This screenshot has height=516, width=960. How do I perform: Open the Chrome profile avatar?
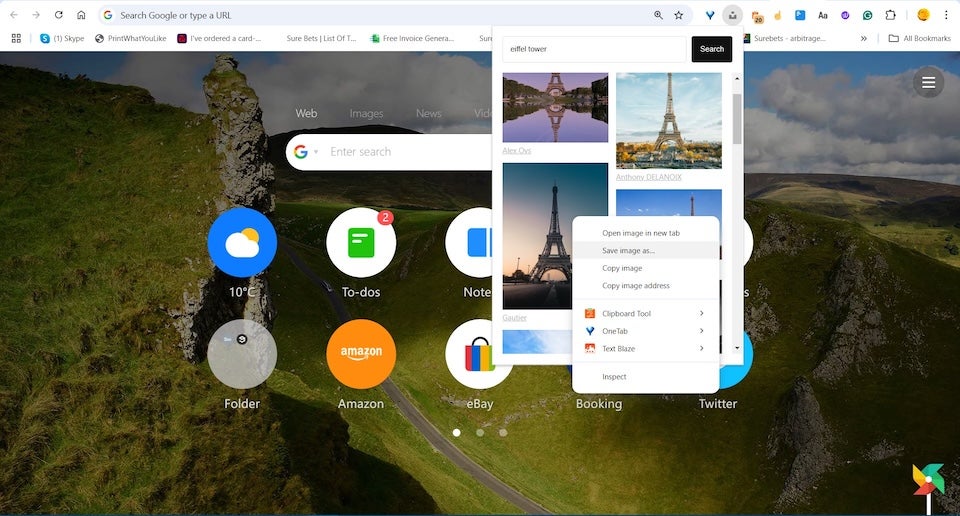tap(923, 15)
